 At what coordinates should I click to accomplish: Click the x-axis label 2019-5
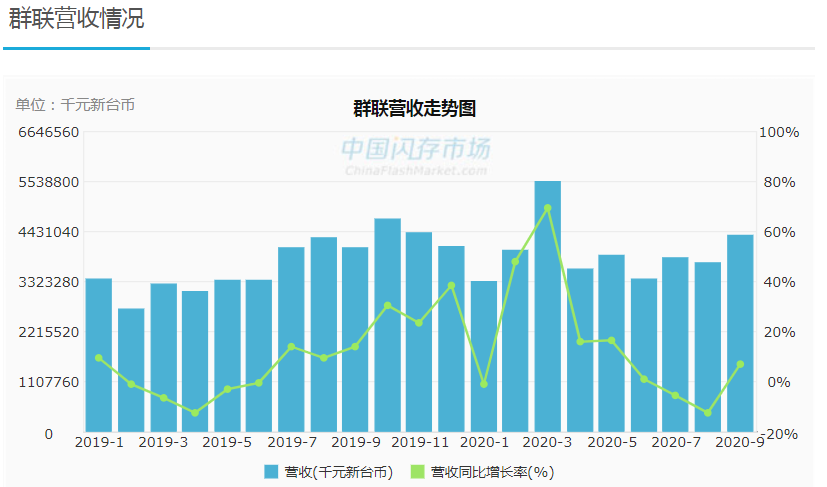coord(227,442)
